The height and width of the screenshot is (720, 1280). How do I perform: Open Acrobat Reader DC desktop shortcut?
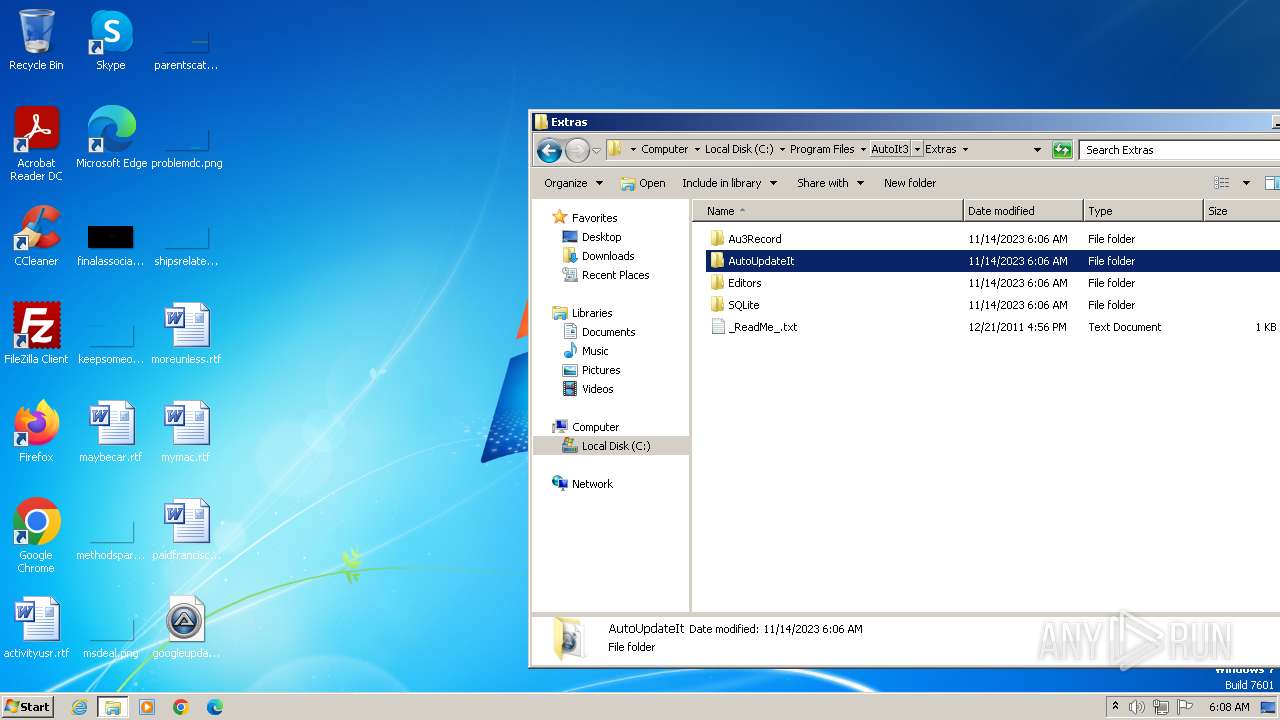coord(36,143)
